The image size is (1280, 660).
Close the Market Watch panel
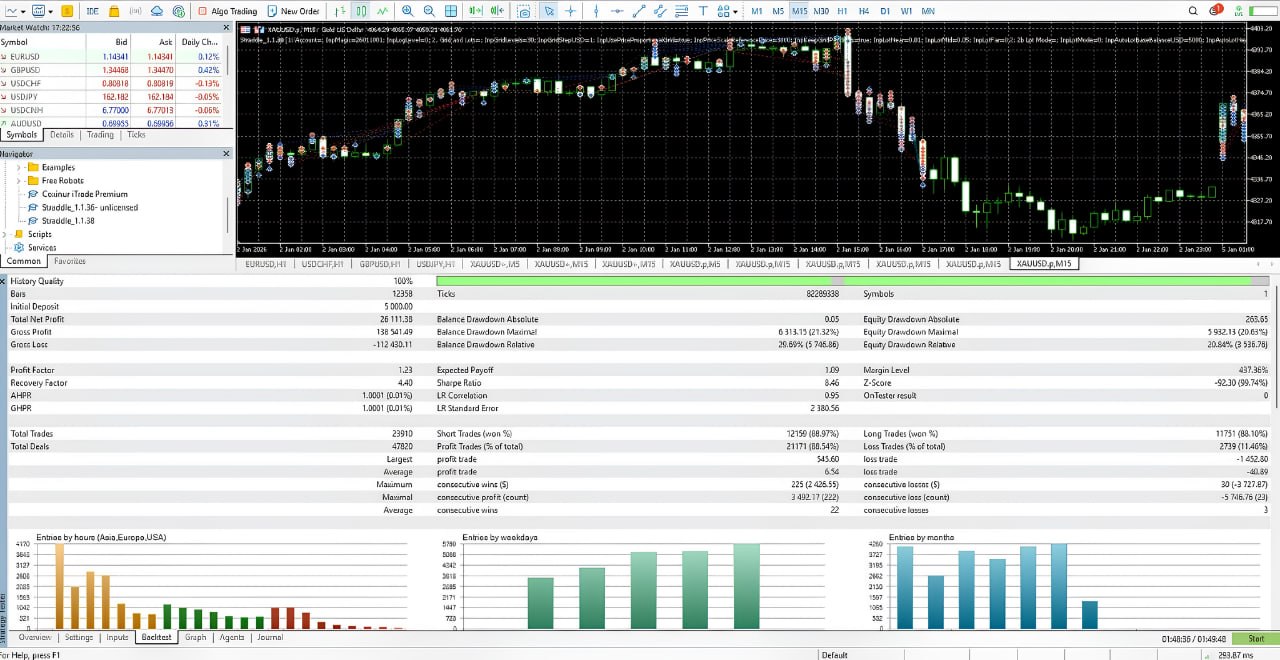226,28
